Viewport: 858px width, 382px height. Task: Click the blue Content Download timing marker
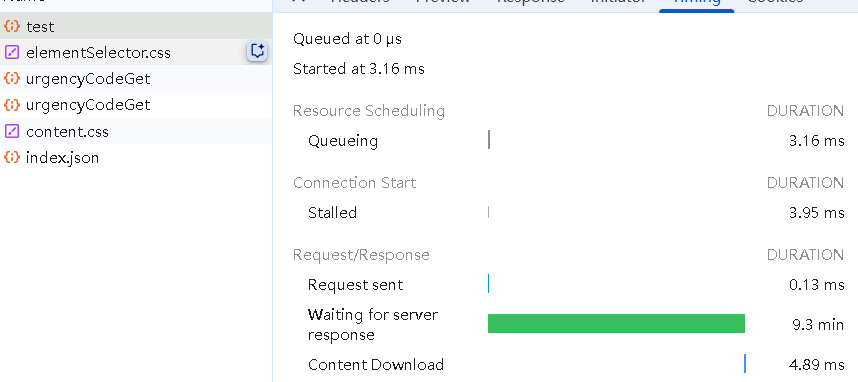(x=745, y=364)
